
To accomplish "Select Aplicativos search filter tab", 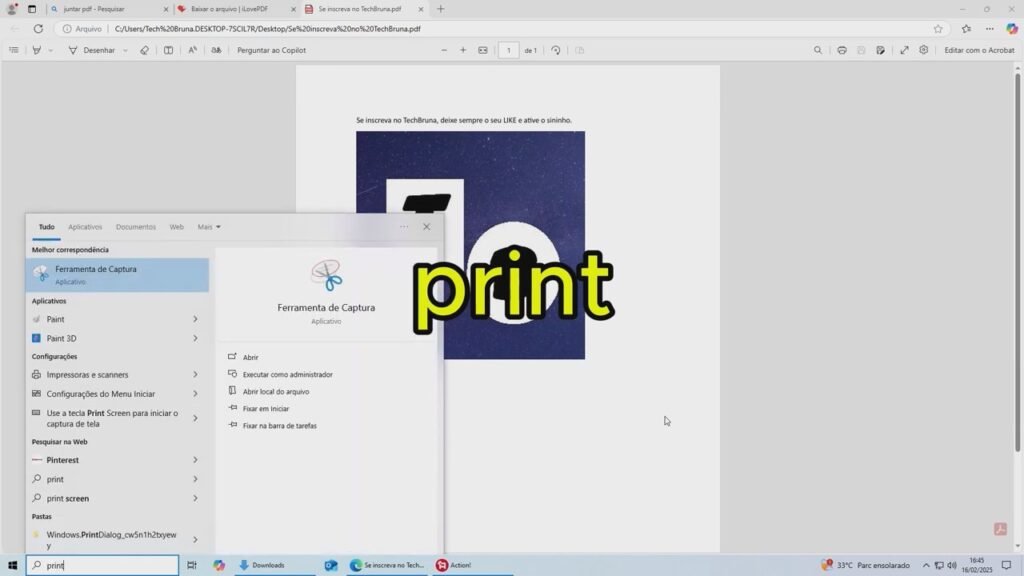I will tap(85, 227).
